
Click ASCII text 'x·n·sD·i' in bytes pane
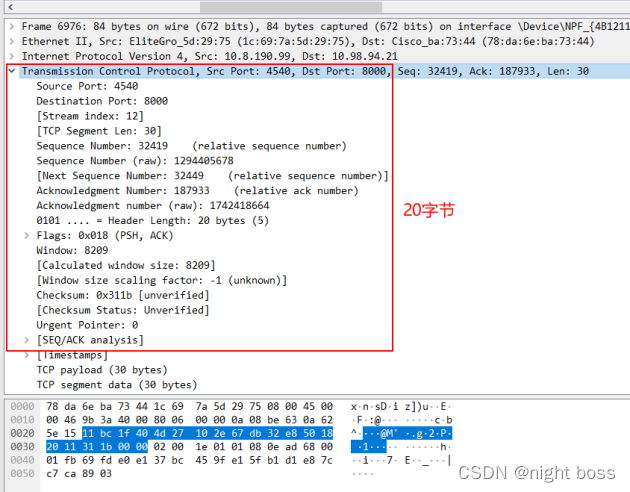(374, 406)
